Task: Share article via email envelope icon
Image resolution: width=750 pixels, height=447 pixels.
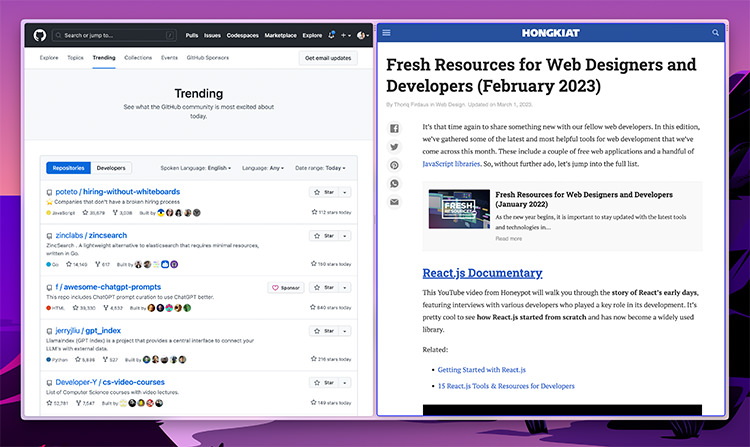Action: pyautogui.click(x=394, y=202)
